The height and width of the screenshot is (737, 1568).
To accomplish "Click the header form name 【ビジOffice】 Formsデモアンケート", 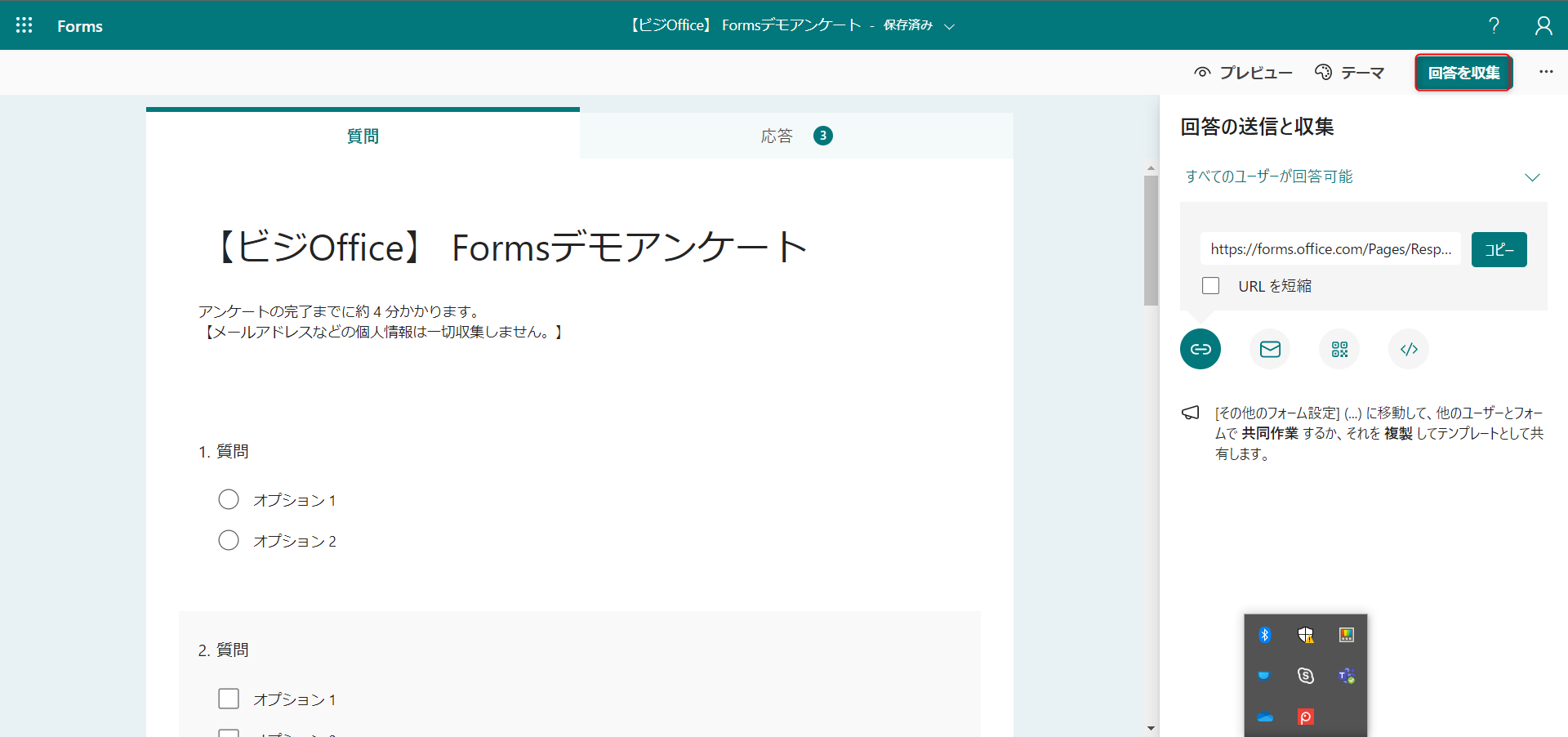I will [743, 25].
